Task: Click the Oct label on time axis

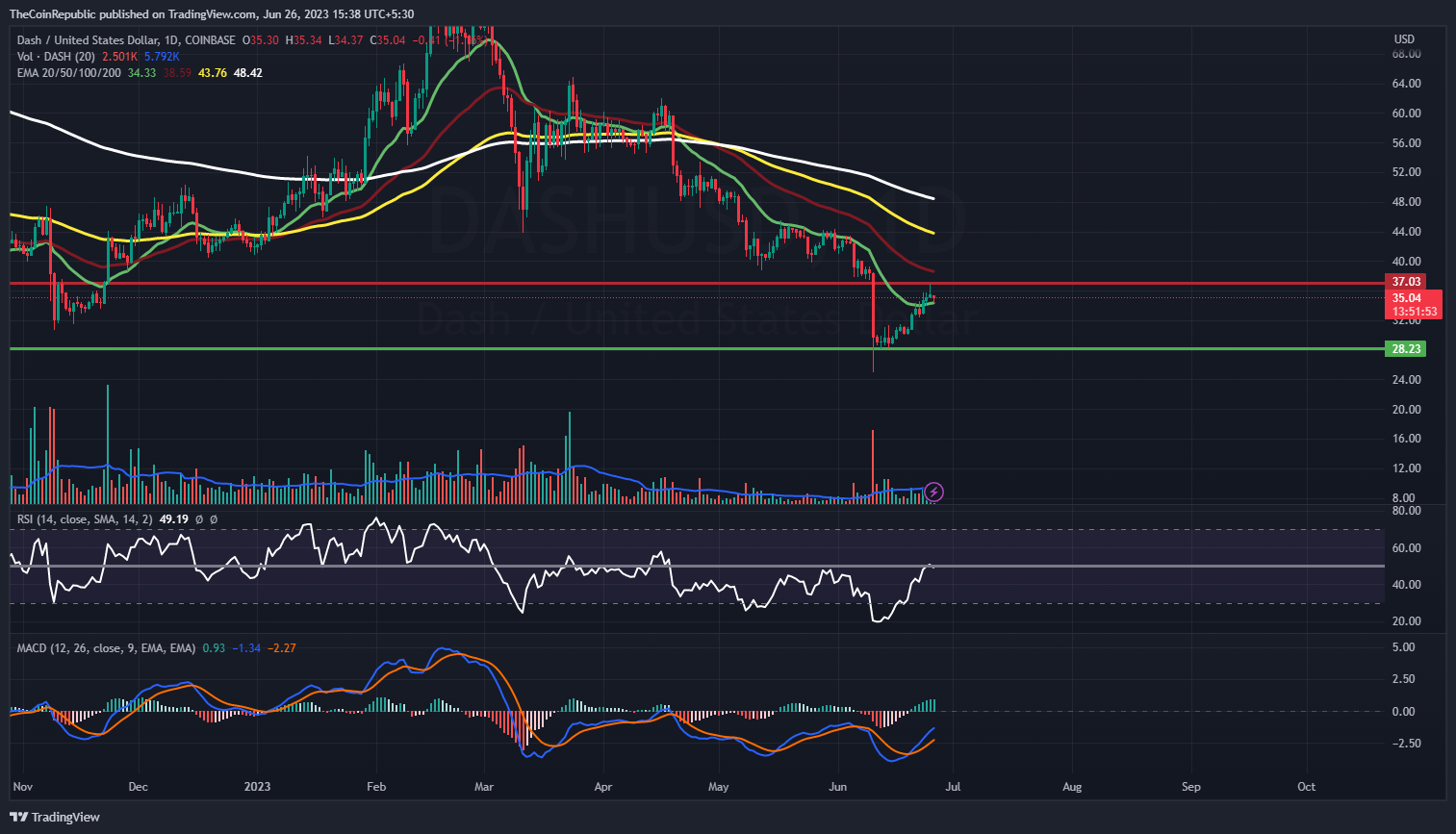Action: pos(1306,787)
